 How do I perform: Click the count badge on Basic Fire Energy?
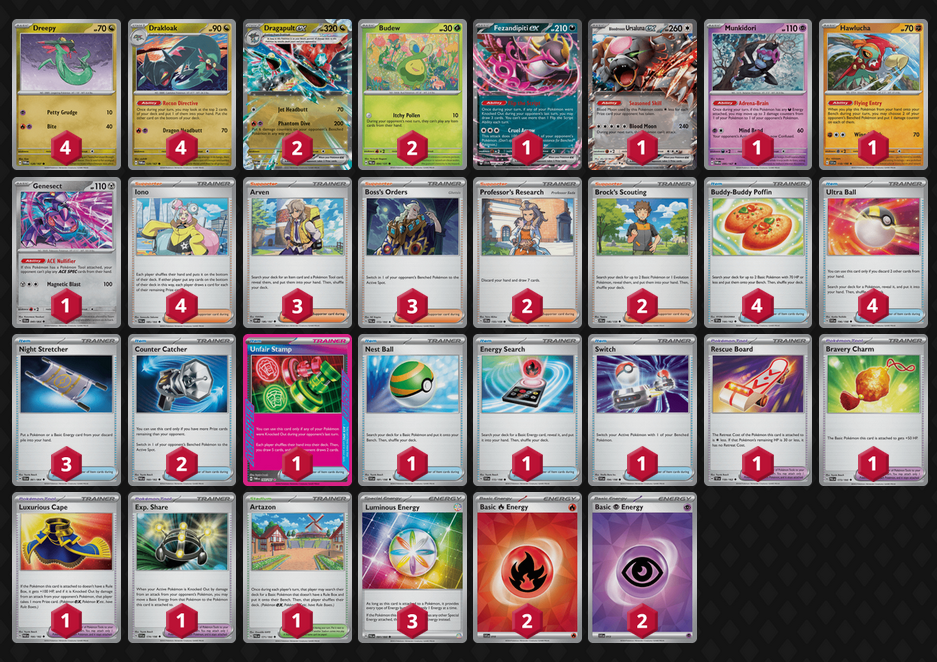coord(526,621)
